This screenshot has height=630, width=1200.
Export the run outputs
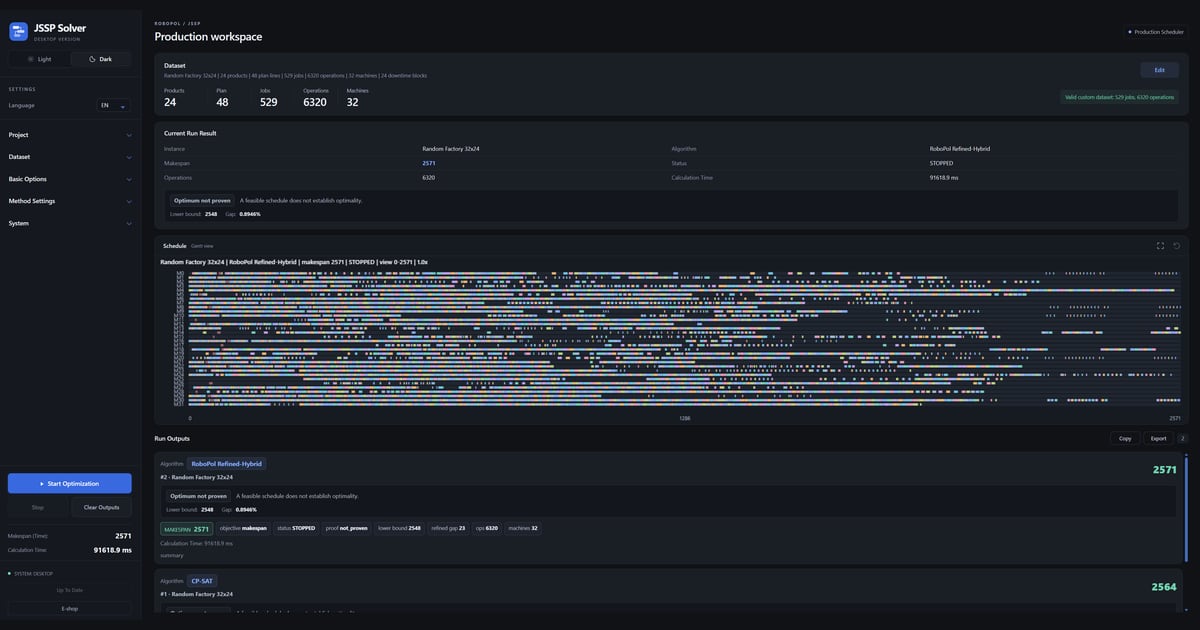1158,438
